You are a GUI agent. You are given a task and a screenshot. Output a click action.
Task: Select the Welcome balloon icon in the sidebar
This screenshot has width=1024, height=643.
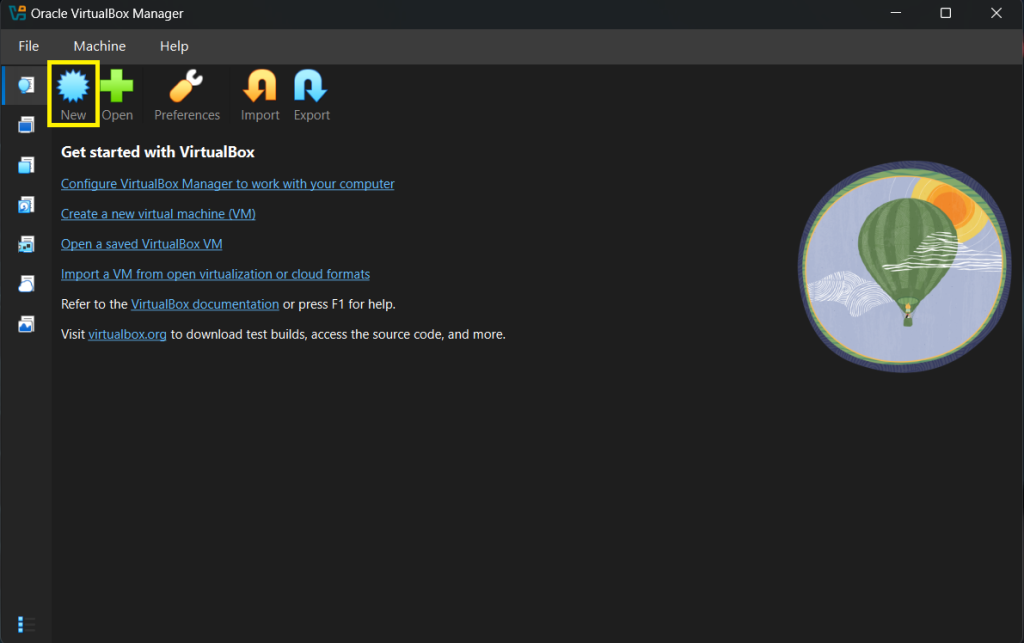click(25, 85)
